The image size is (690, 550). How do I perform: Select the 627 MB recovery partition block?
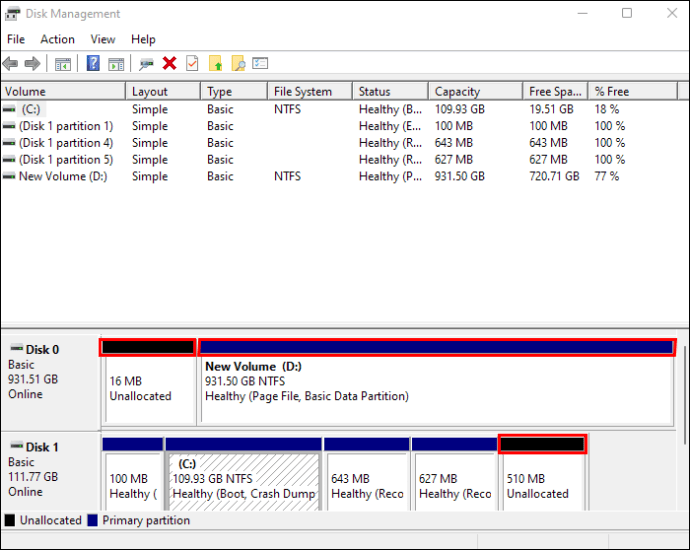(455, 474)
